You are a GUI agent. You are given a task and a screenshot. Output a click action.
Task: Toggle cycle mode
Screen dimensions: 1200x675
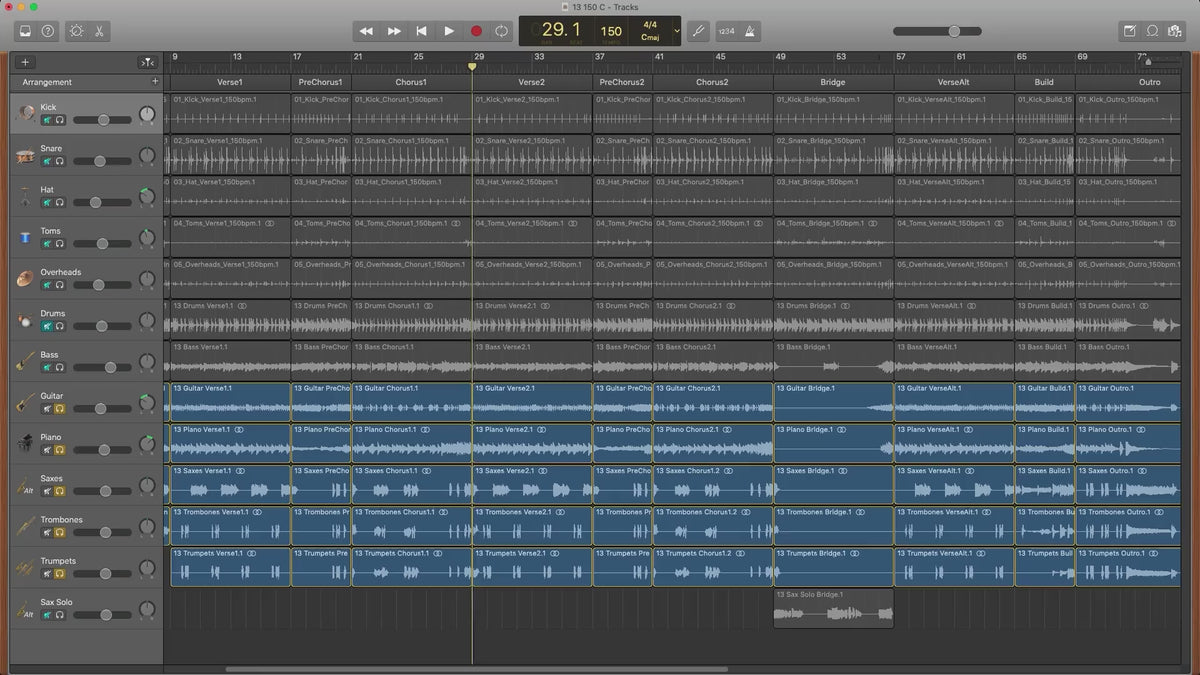(501, 31)
